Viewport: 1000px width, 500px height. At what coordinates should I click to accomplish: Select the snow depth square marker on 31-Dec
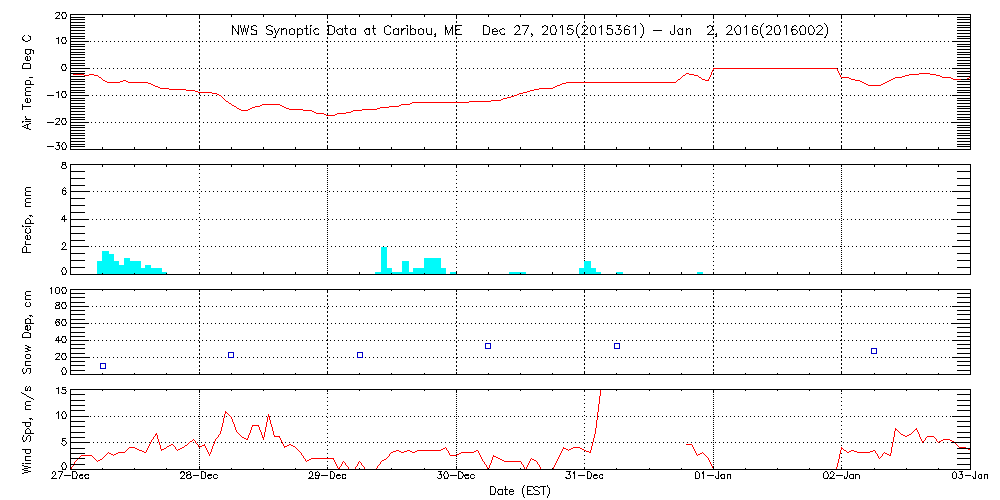617,346
